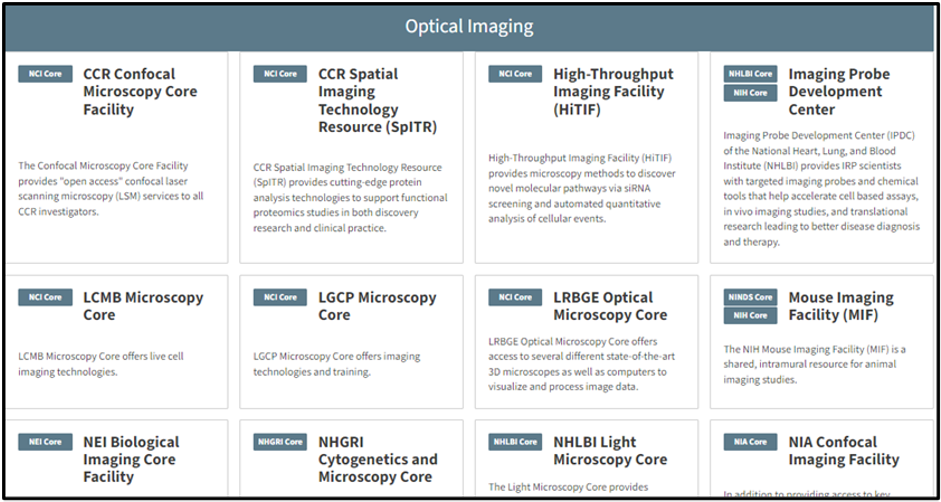Open NEI Biological Imaging Core Facility
The width and height of the screenshot is (941, 502).
point(131,459)
